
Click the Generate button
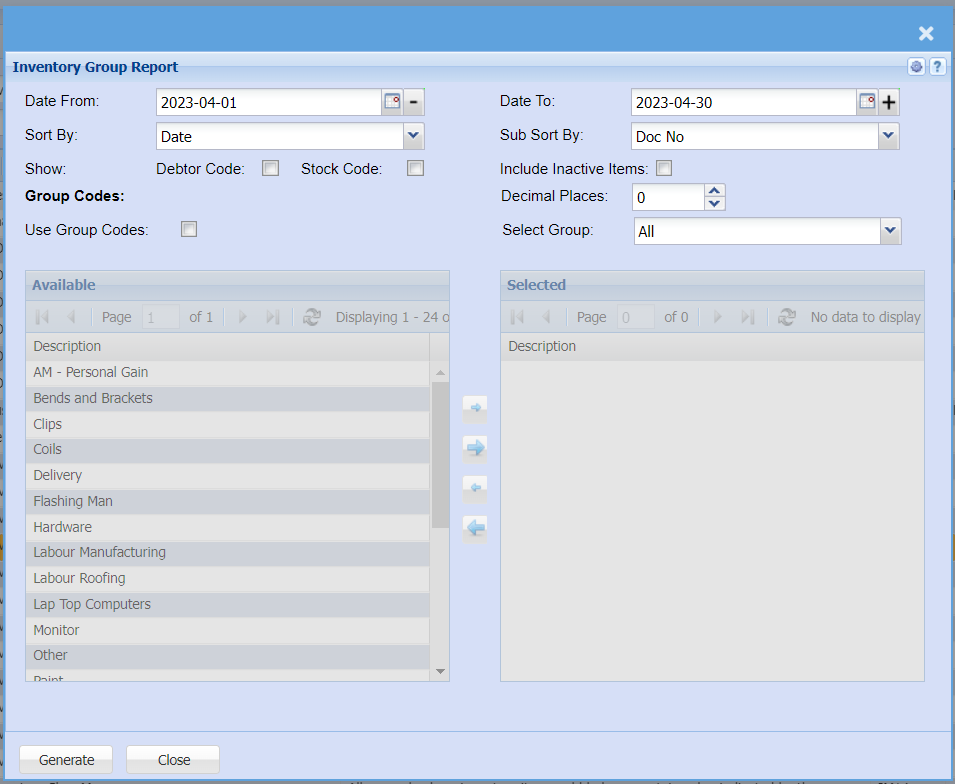click(x=66, y=760)
